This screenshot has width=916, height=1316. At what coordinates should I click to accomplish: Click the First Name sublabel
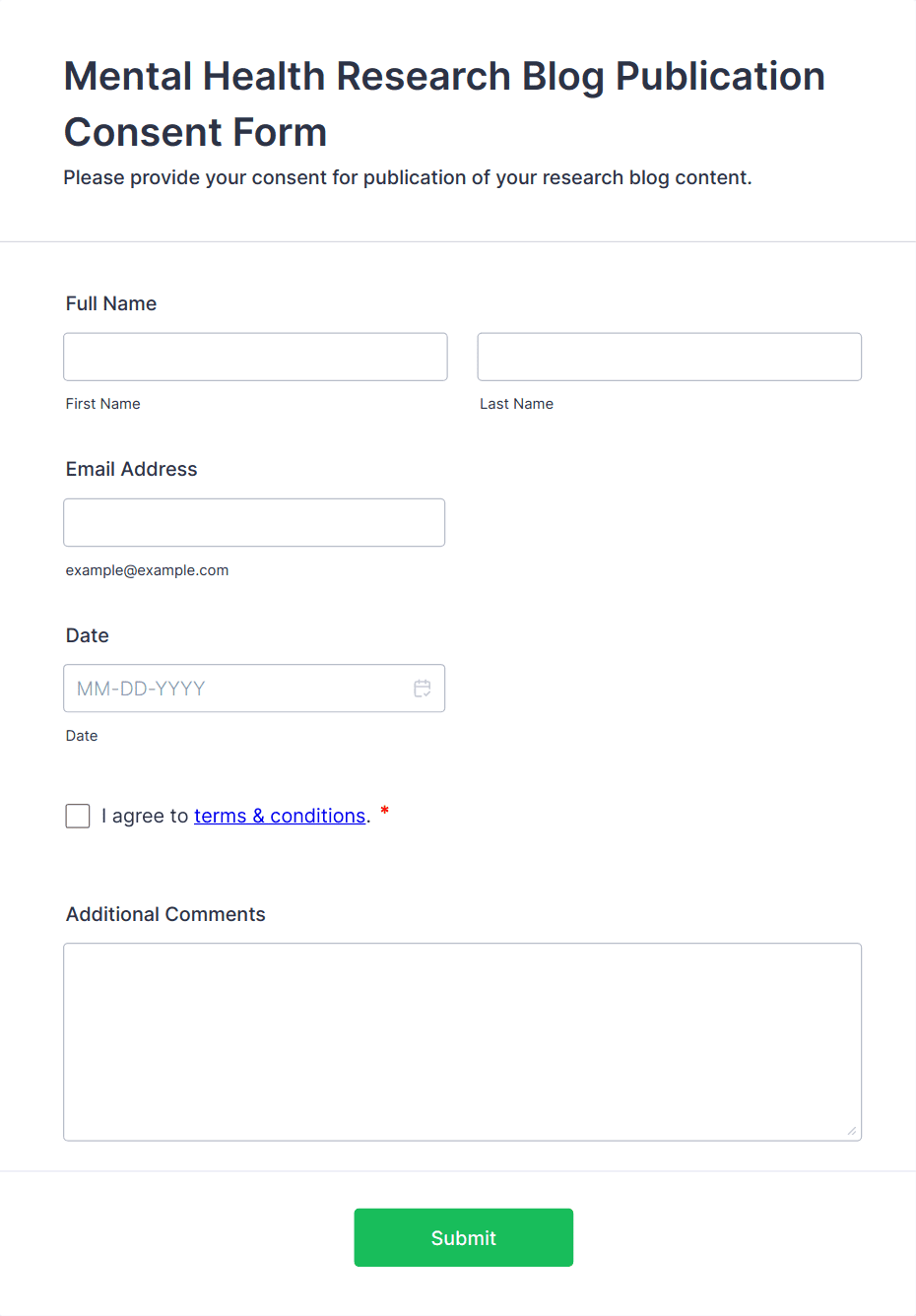coord(103,404)
